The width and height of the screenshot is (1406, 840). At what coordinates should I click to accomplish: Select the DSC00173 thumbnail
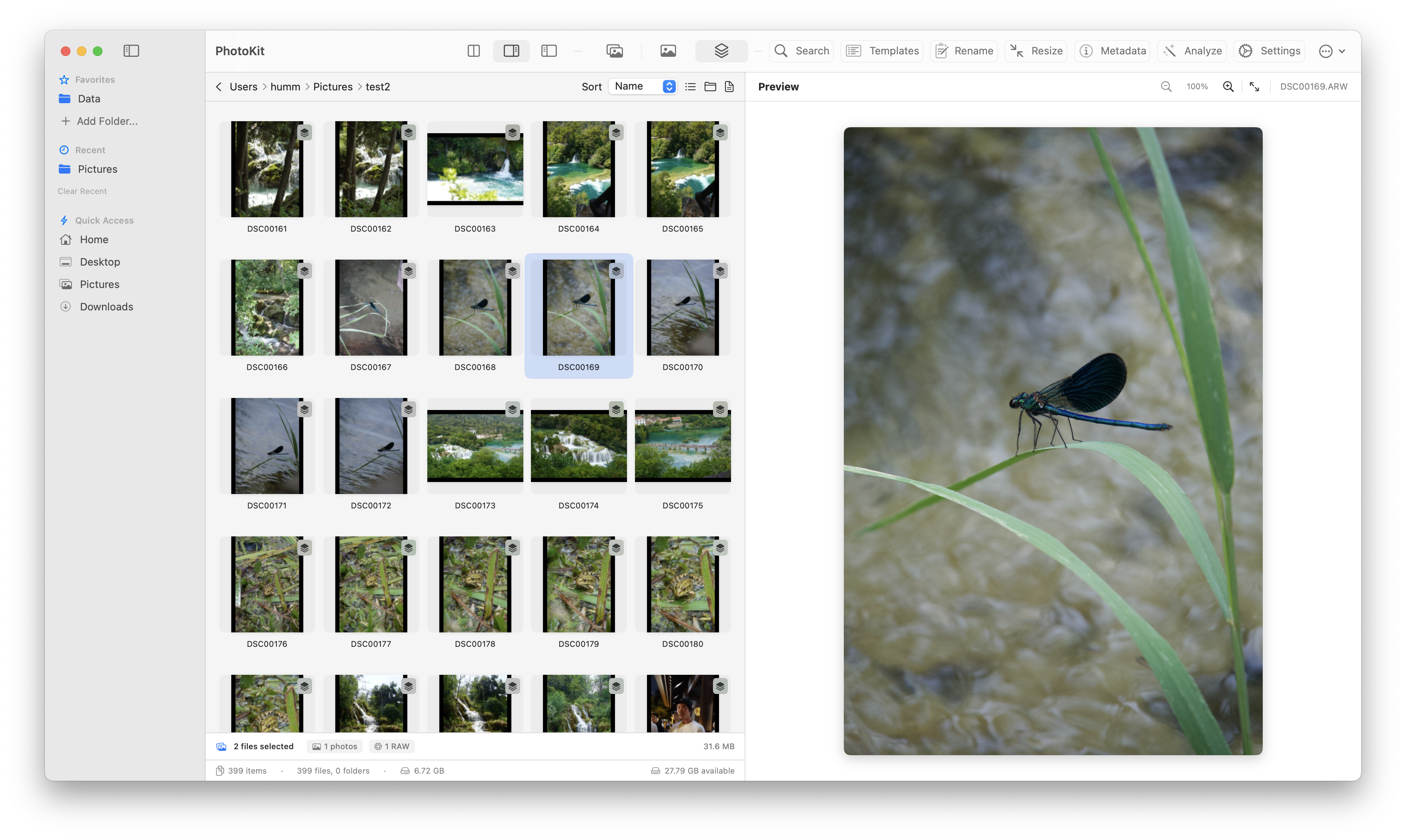click(475, 446)
